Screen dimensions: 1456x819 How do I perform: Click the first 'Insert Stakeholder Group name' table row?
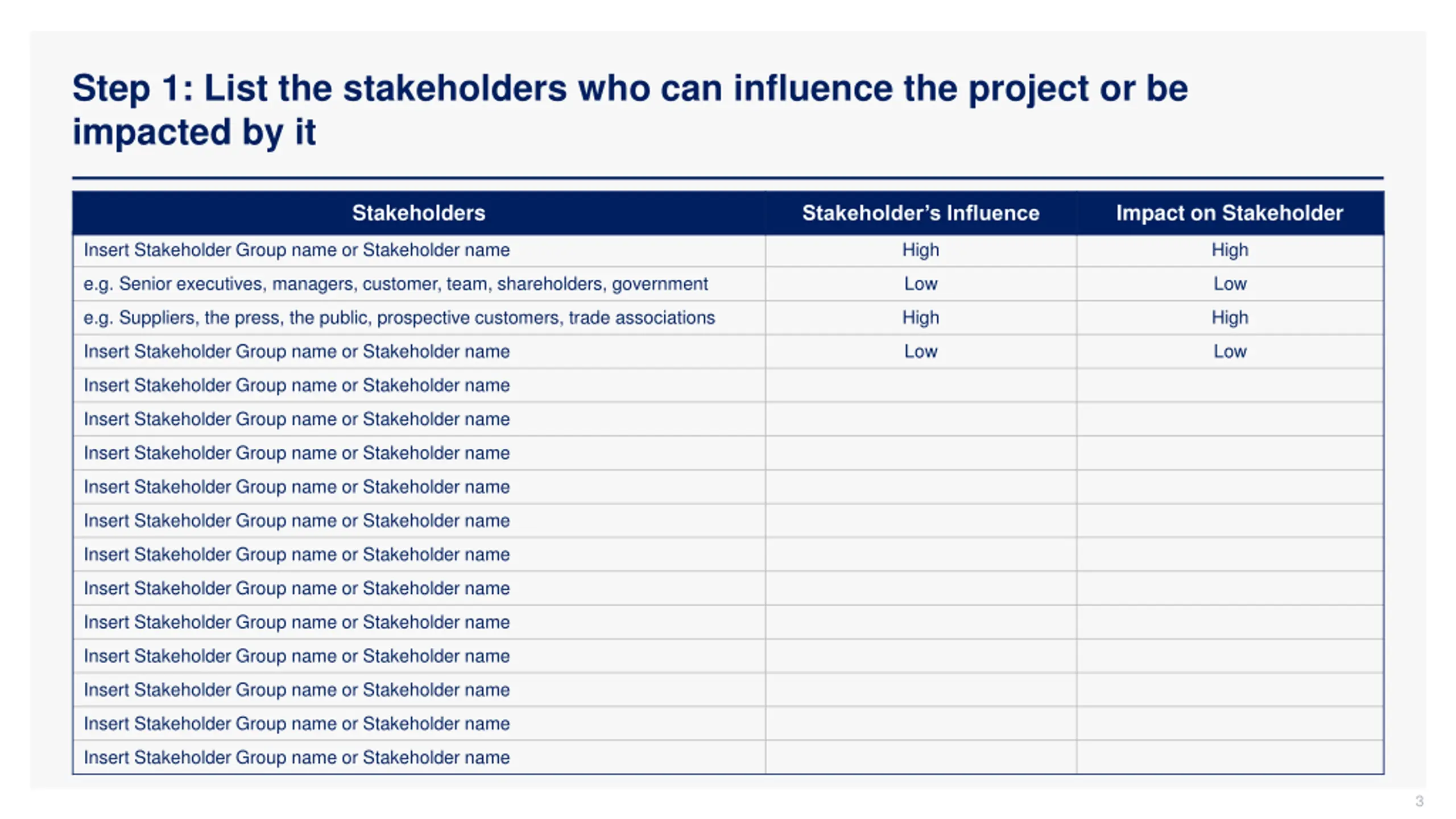point(296,250)
